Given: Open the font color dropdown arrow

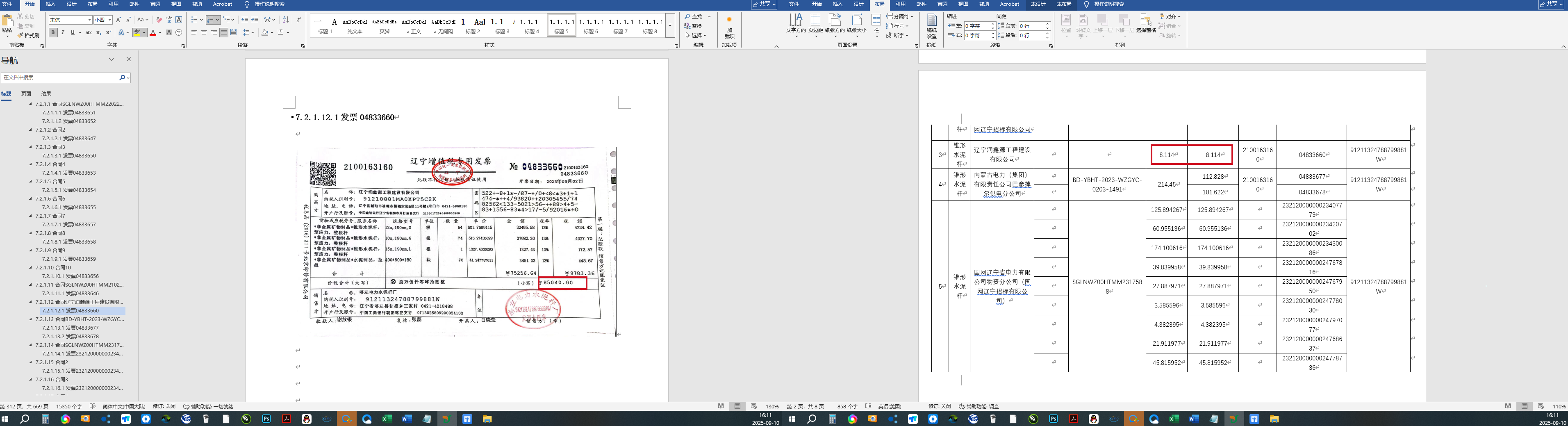Looking at the screenshot, I should point(160,32).
